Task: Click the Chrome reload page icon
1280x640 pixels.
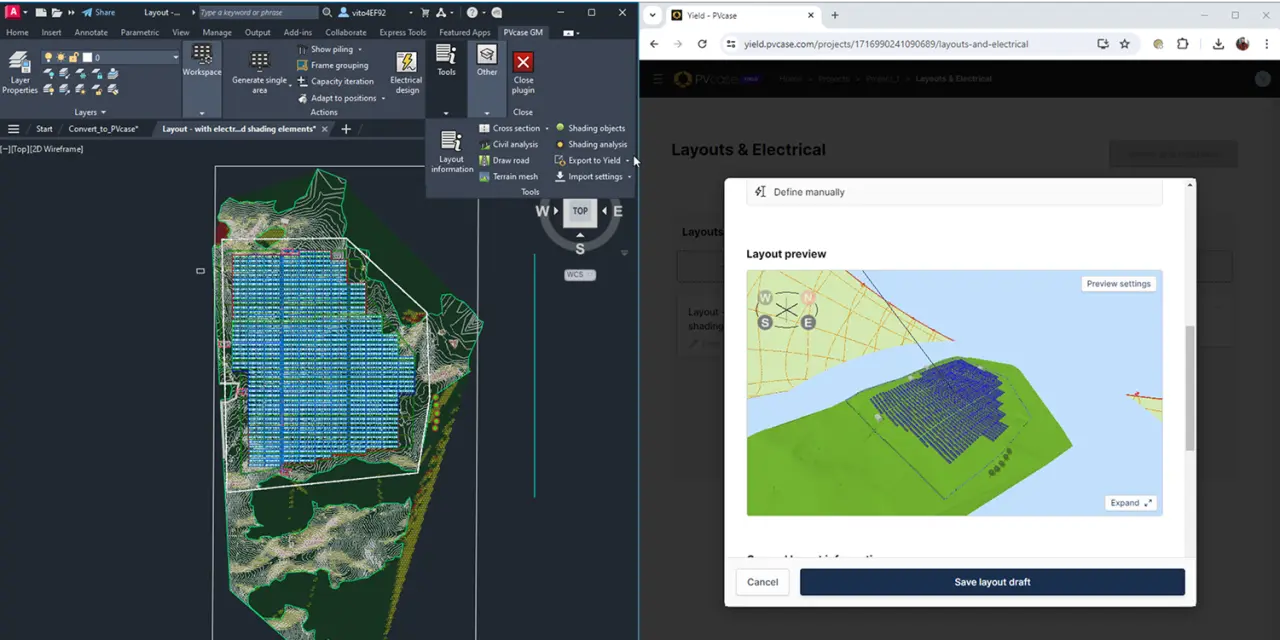Action: (x=702, y=44)
